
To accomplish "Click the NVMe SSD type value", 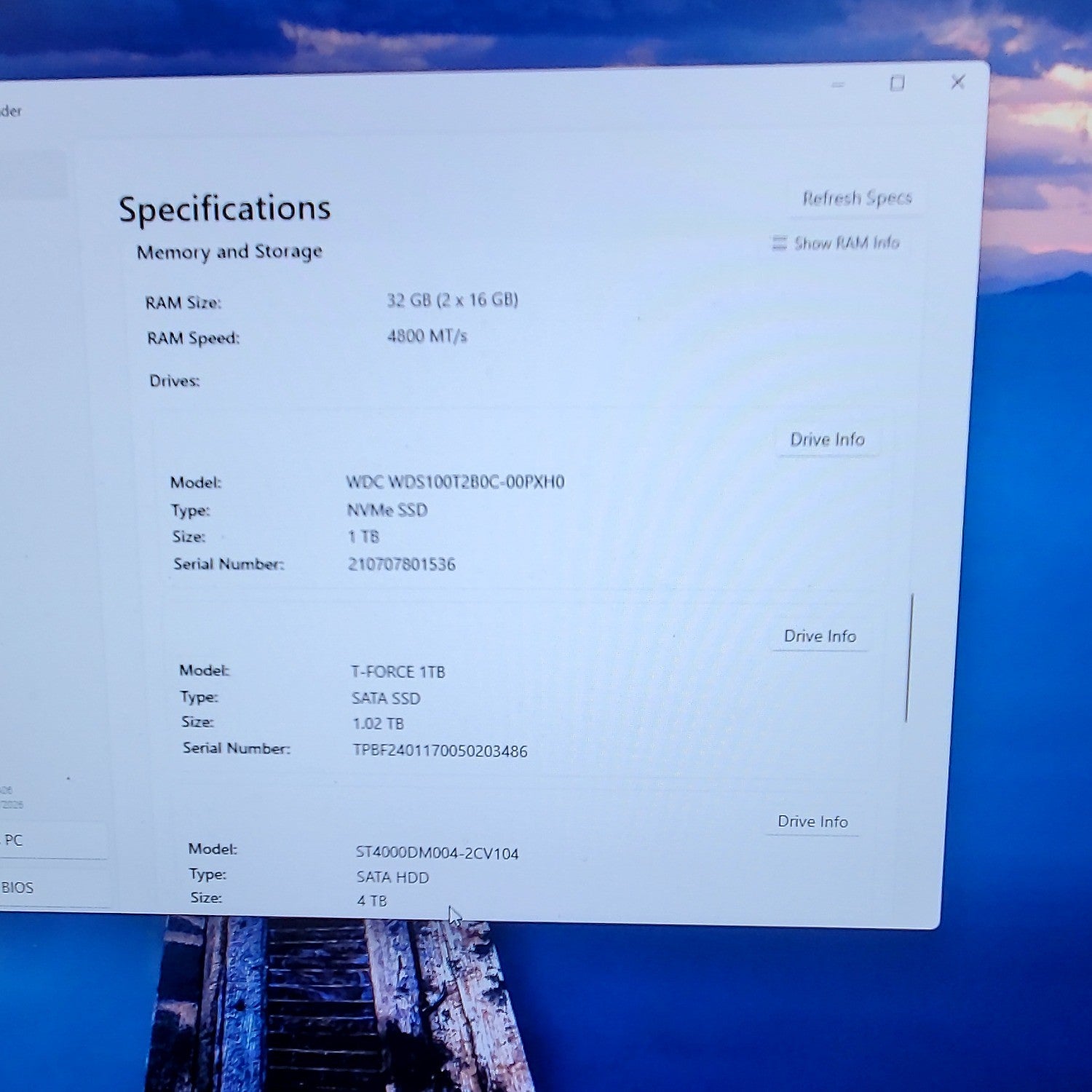I will pos(387,510).
